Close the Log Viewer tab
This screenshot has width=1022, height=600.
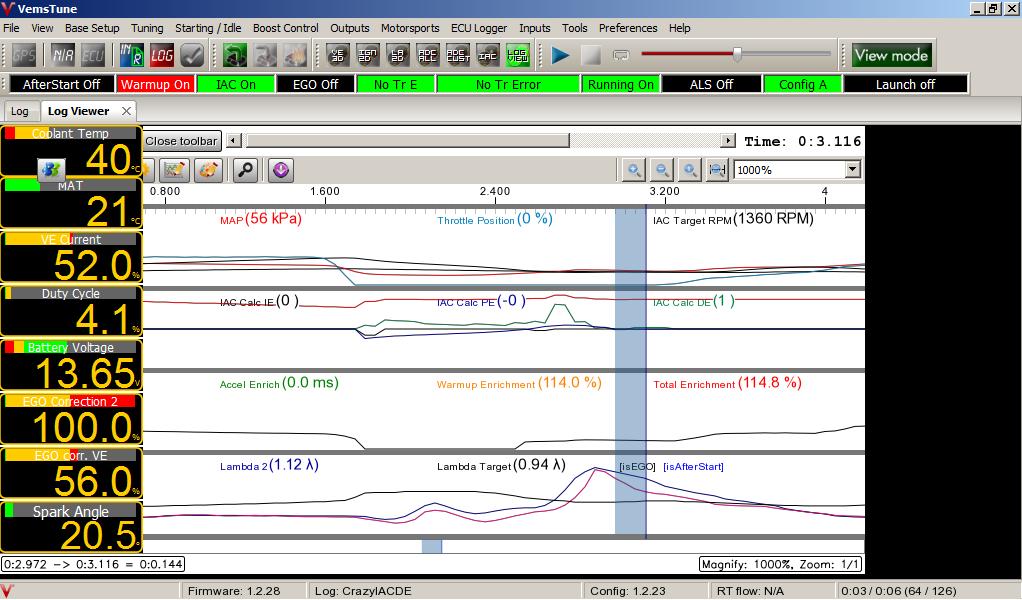click(x=126, y=111)
